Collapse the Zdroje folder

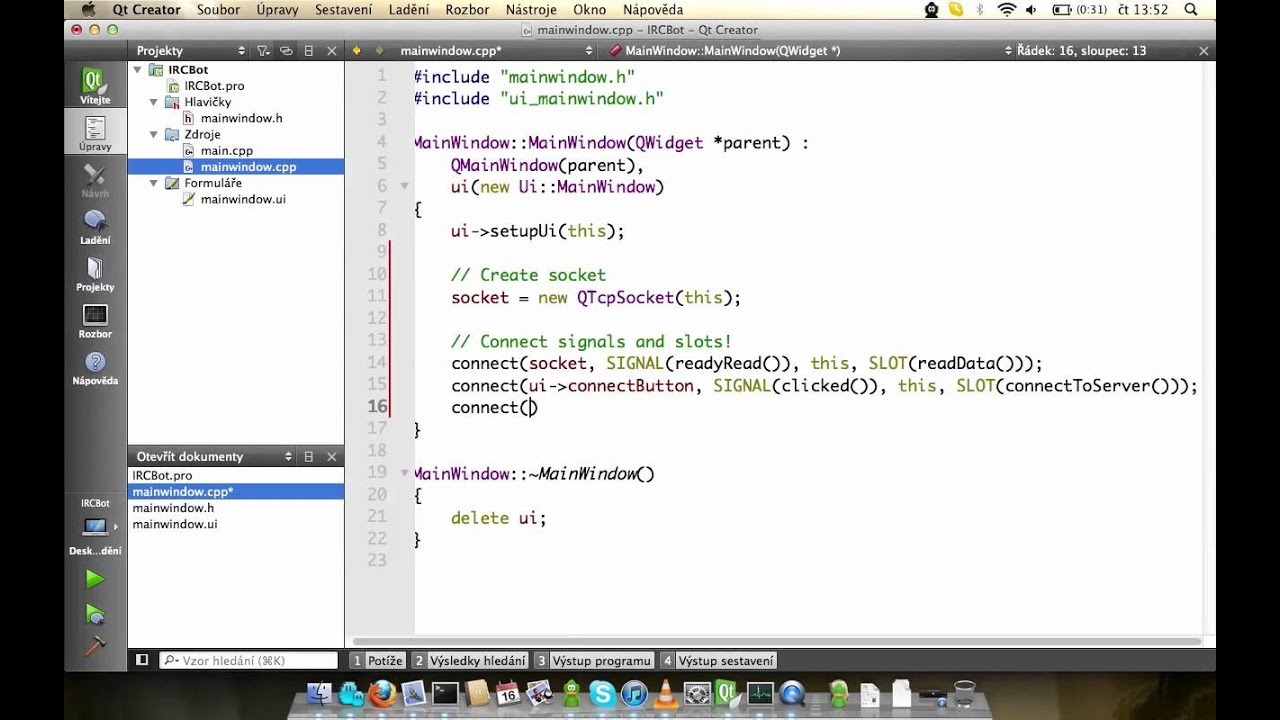154,134
